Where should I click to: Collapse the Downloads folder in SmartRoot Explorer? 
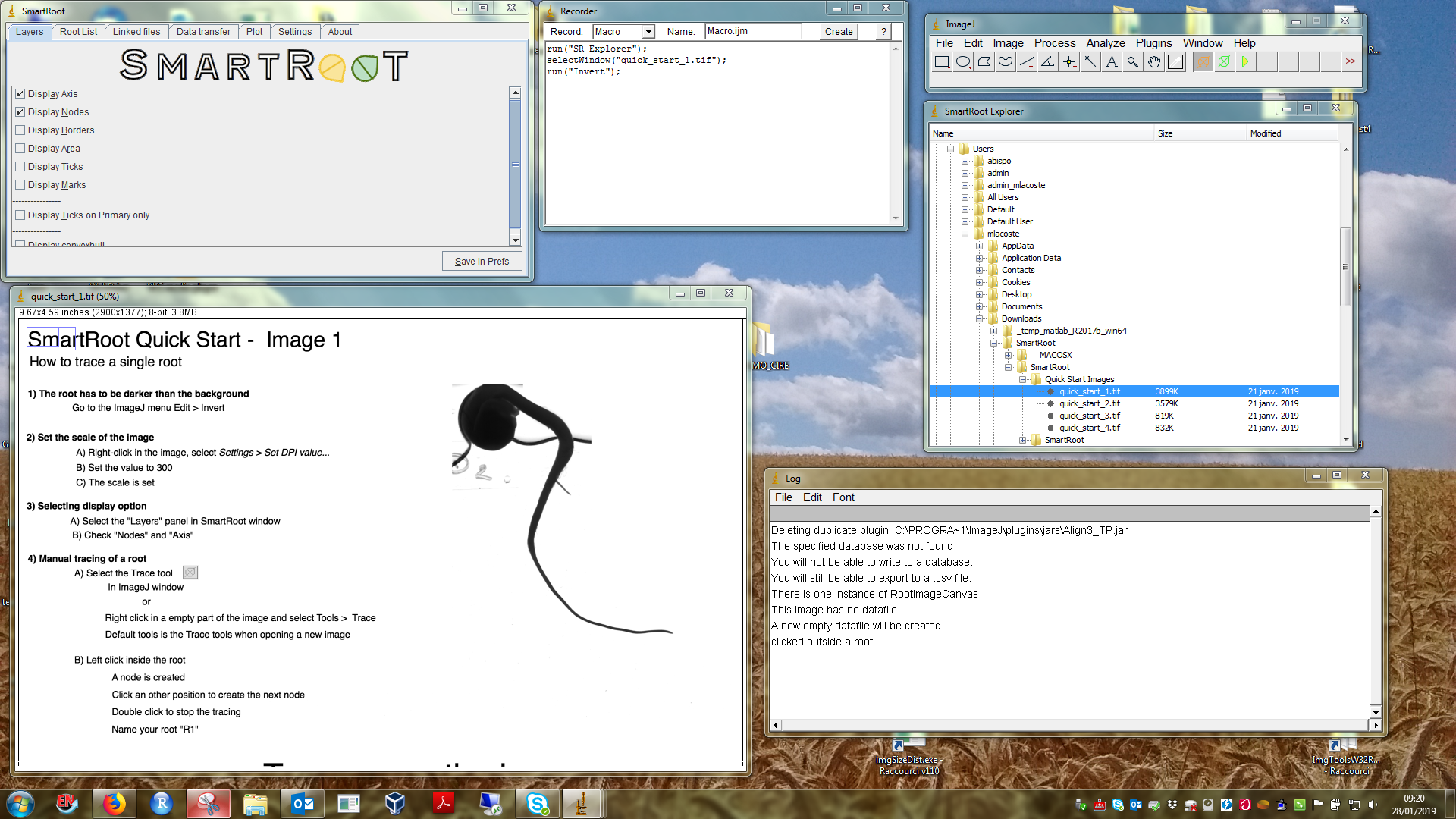(x=980, y=318)
